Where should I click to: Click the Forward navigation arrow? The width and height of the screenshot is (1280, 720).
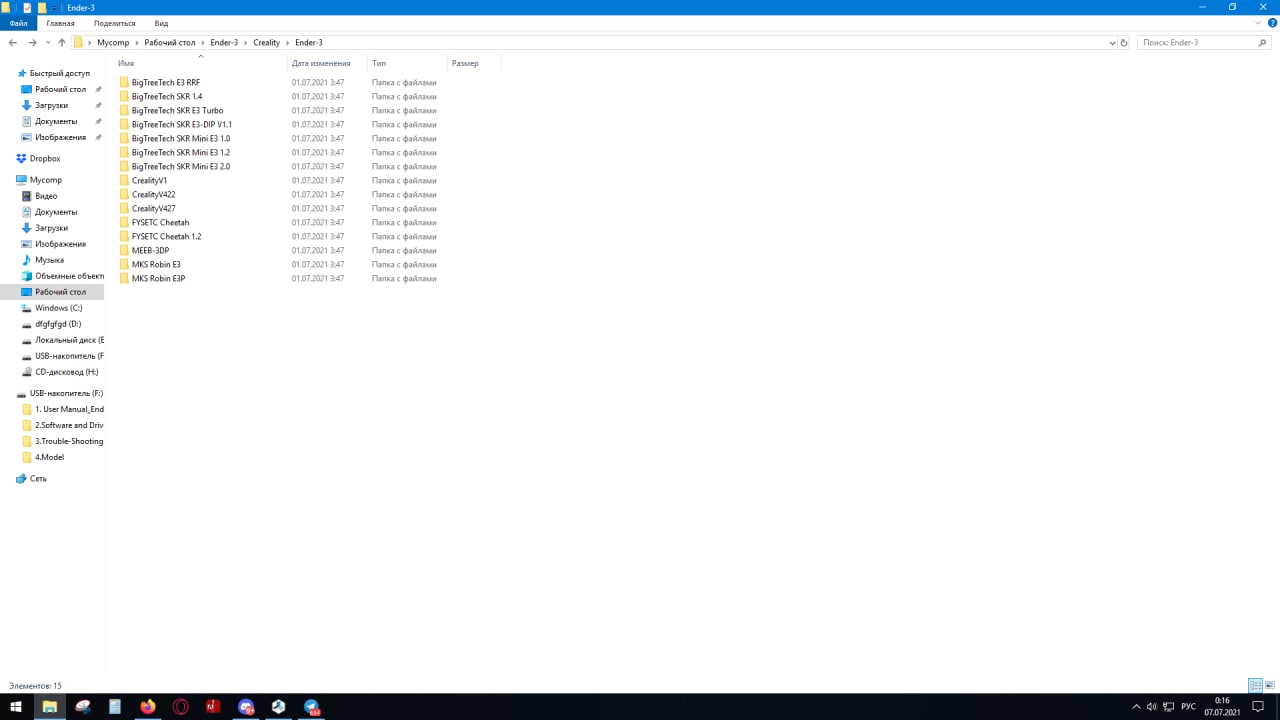point(32,43)
